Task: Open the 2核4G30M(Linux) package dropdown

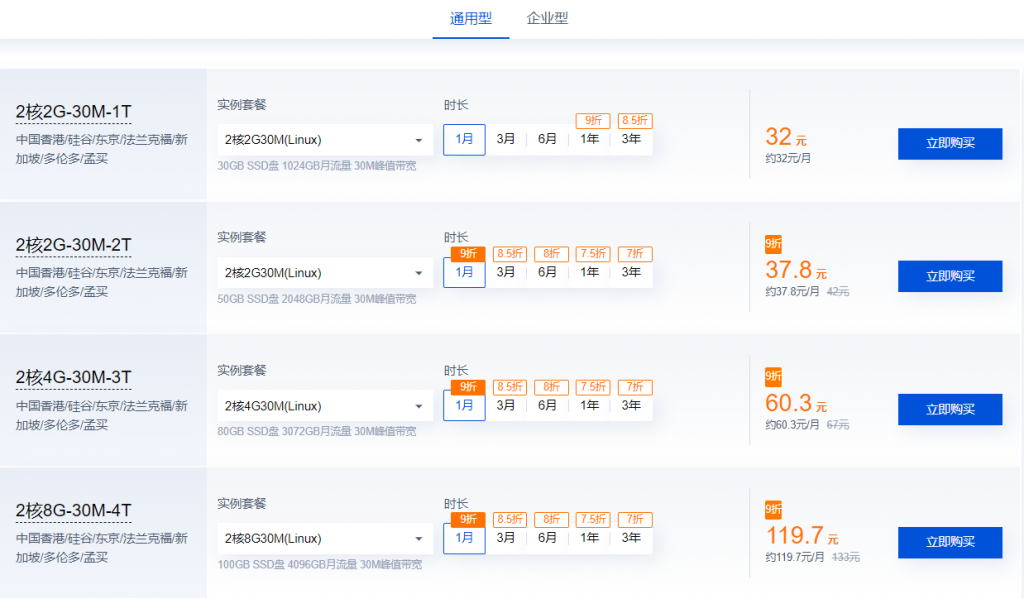Action: coord(324,406)
